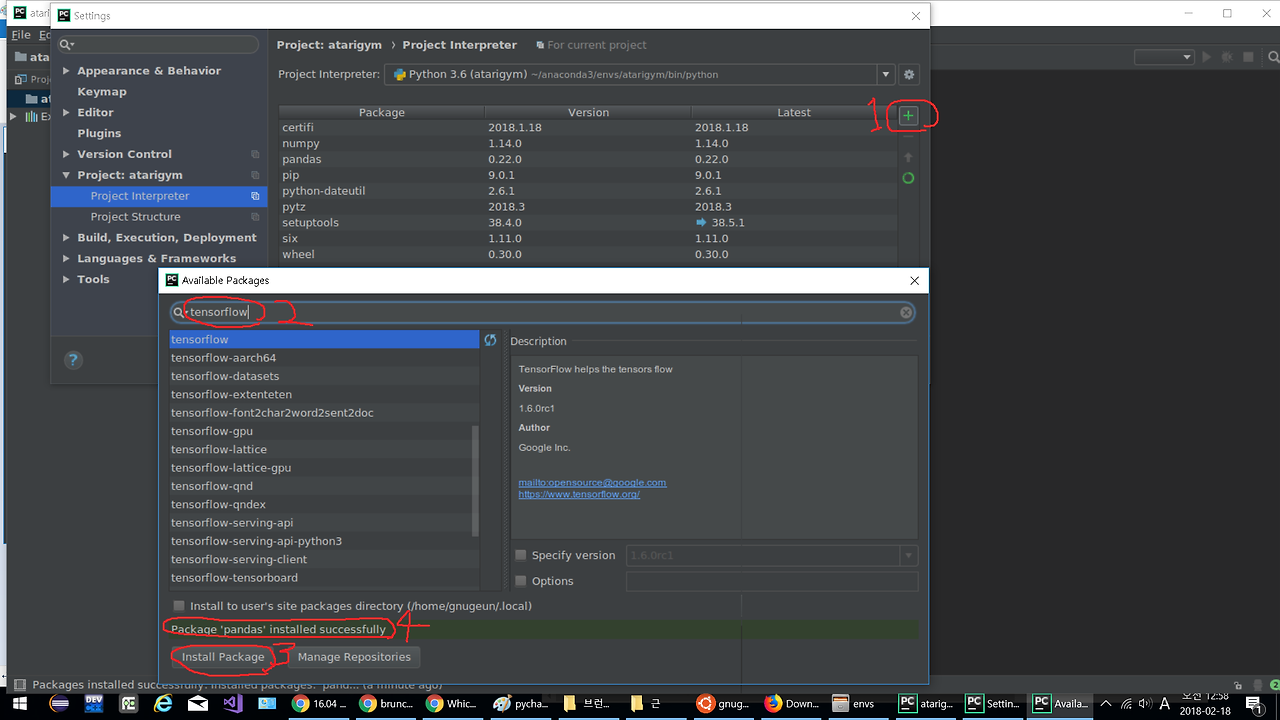Open Chrome window titled 16.04
The height and width of the screenshot is (720, 1280).
[x=320, y=703]
